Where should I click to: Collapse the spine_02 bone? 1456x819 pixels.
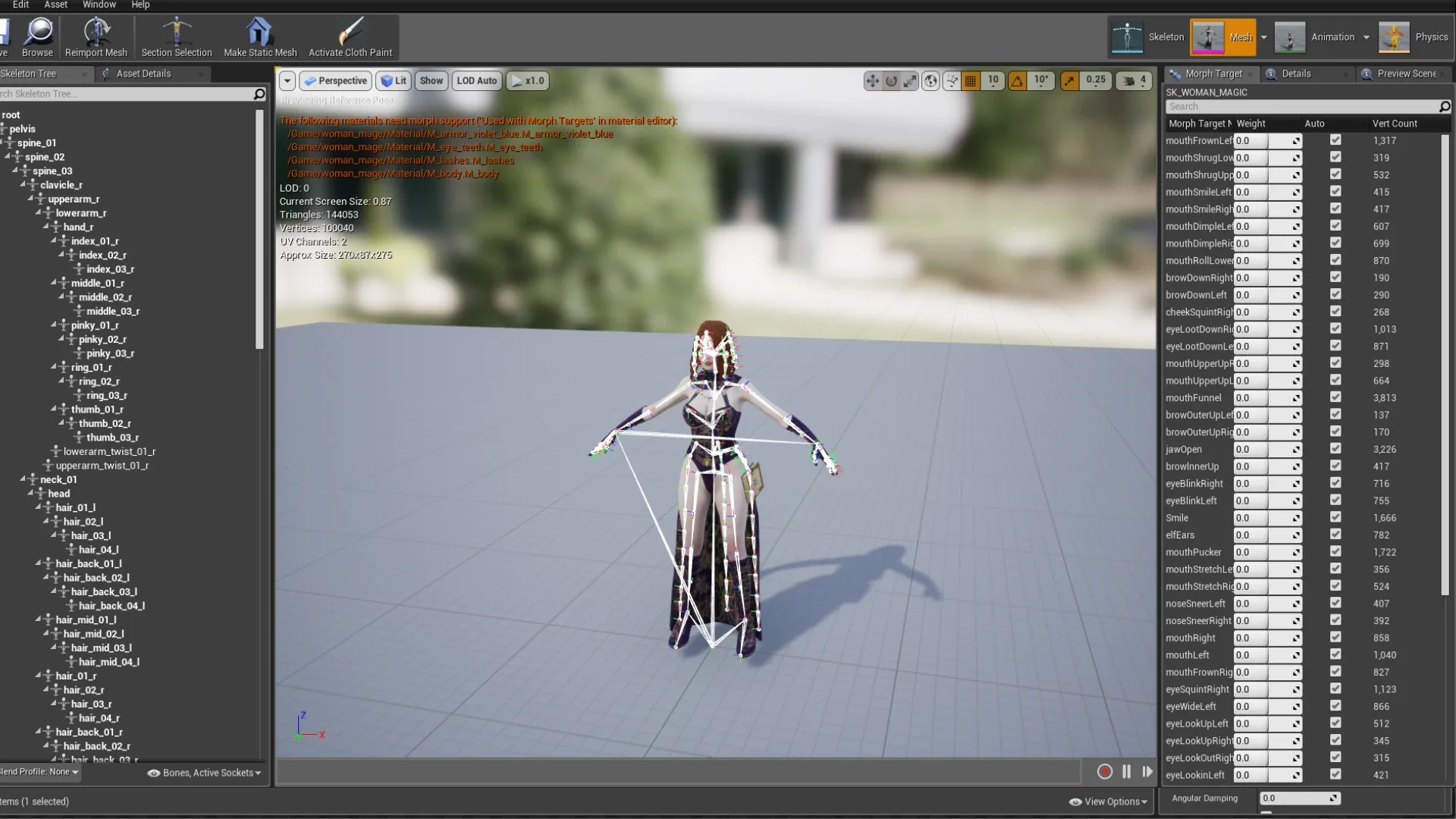(8, 157)
